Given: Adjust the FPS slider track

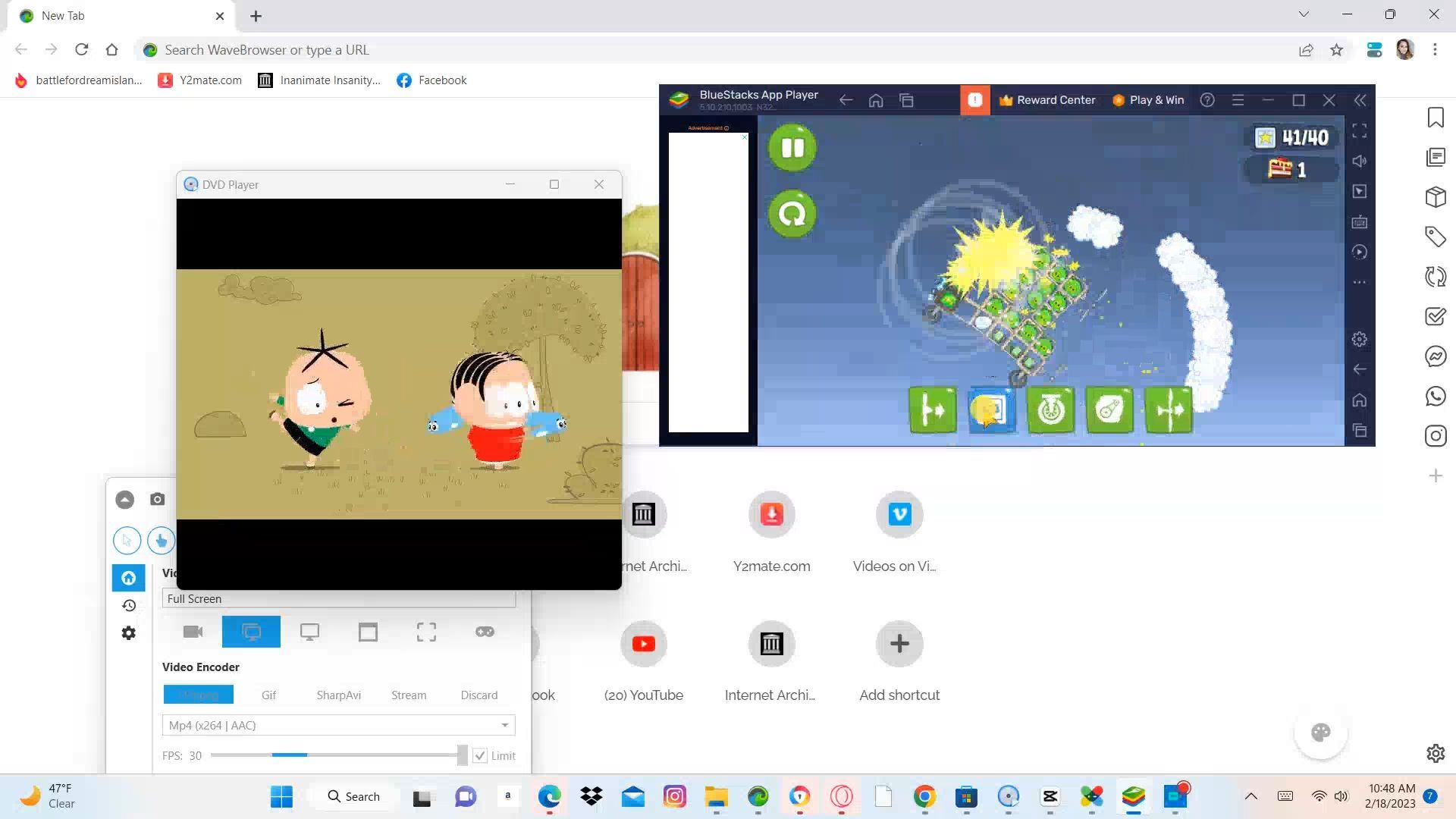Looking at the screenshot, I should 334,755.
